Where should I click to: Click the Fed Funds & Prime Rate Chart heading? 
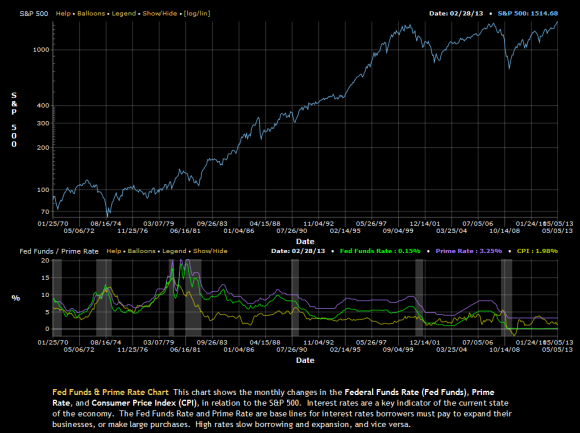coord(110,392)
